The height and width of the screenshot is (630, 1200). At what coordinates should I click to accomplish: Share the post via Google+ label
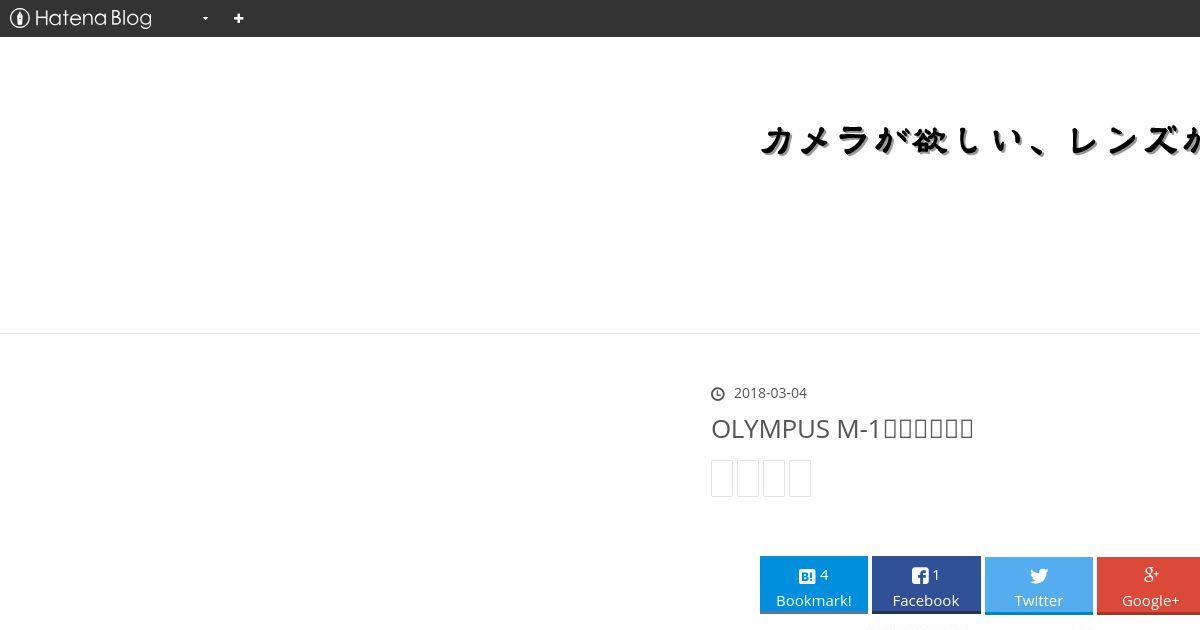(x=1151, y=600)
